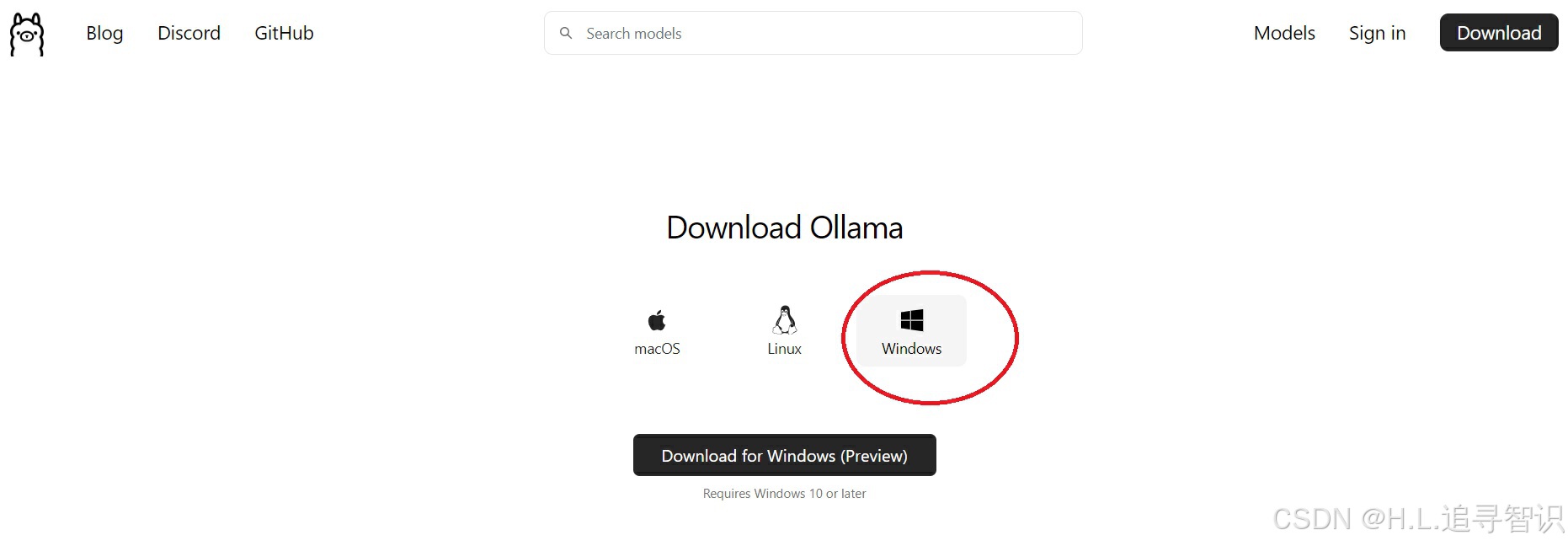1568x546 pixels.
Task: Click the Sign in link
Action: pyautogui.click(x=1377, y=33)
